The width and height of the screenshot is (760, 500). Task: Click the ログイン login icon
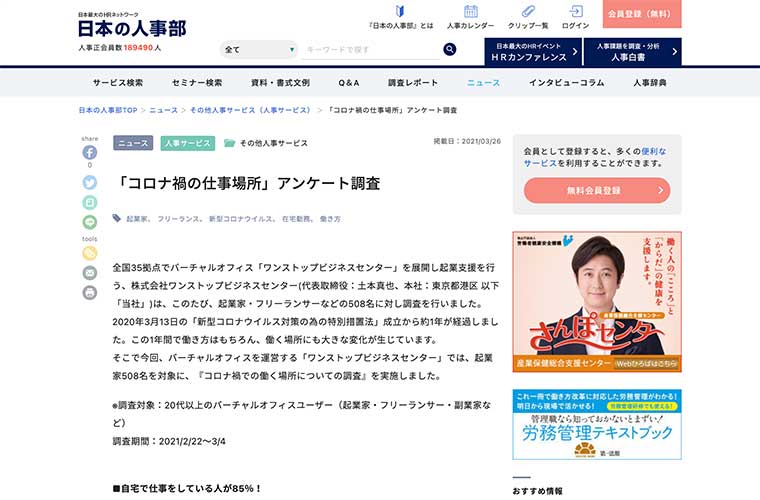(x=575, y=11)
